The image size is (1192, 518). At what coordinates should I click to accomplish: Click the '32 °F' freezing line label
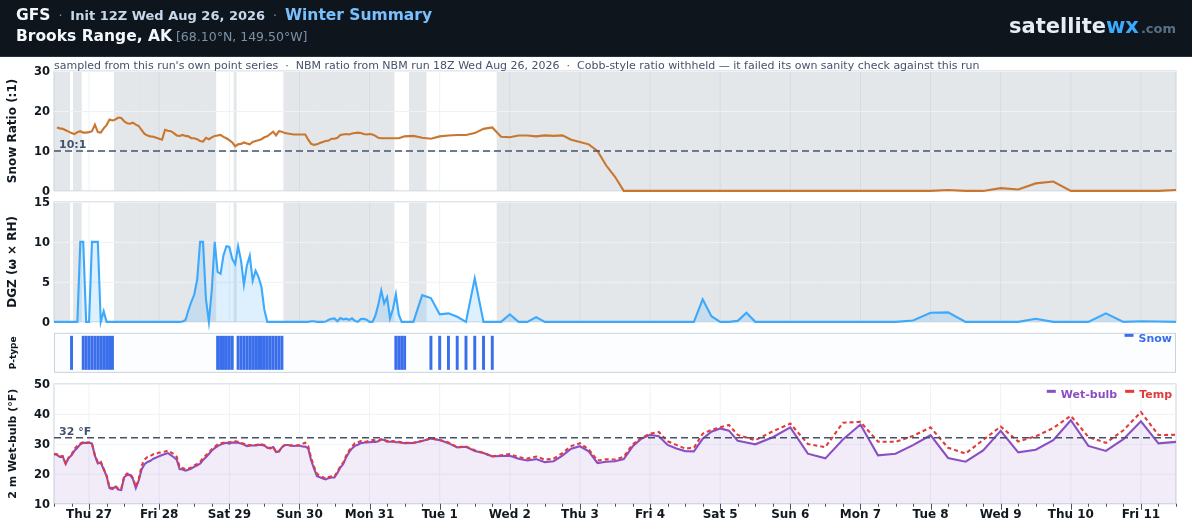(74, 431)
